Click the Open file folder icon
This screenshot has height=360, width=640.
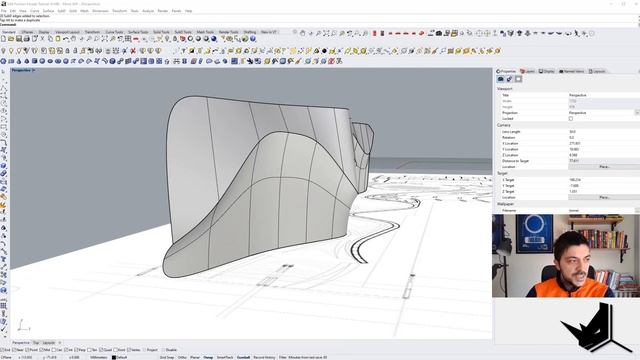click(x=11, y=39)
